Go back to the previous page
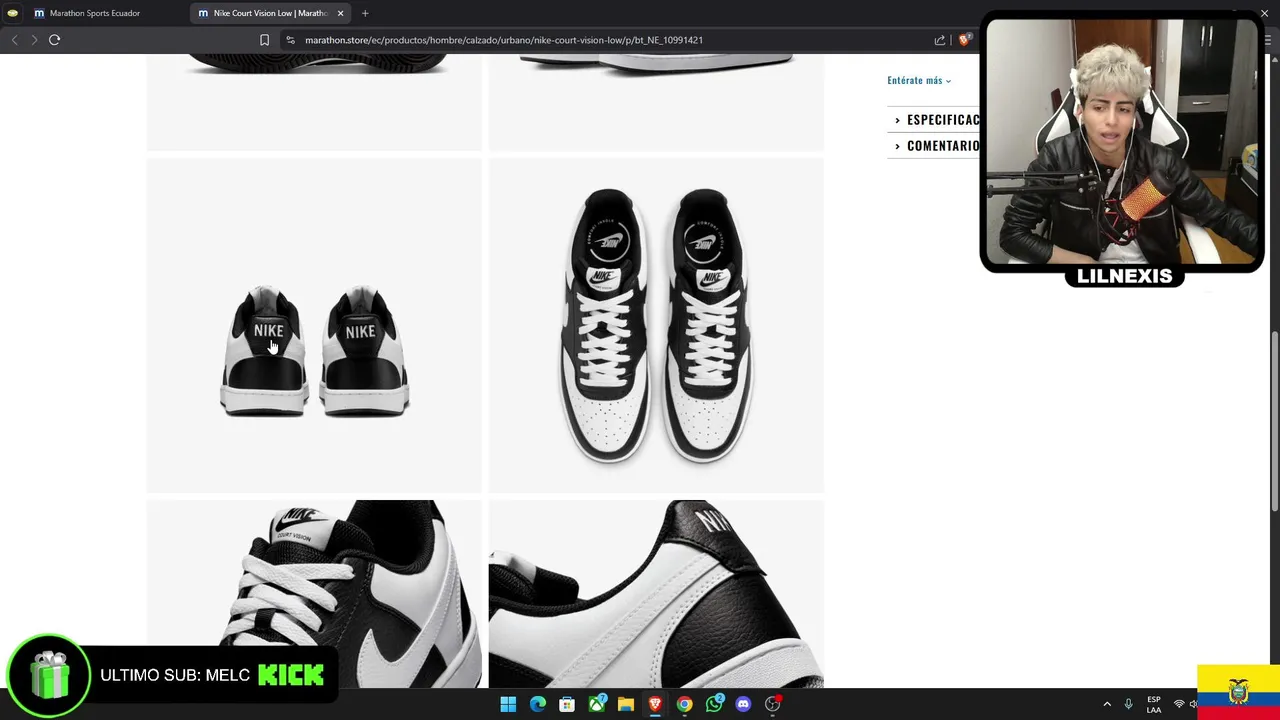 coord(14,40)
